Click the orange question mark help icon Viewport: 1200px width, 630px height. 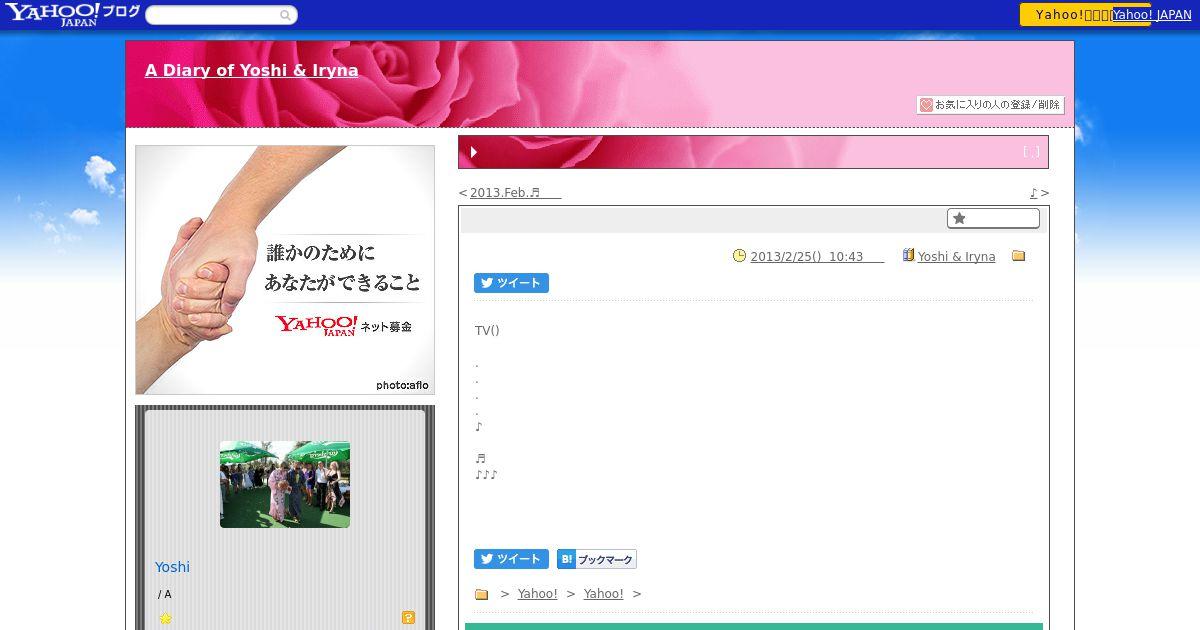(408, 618)
